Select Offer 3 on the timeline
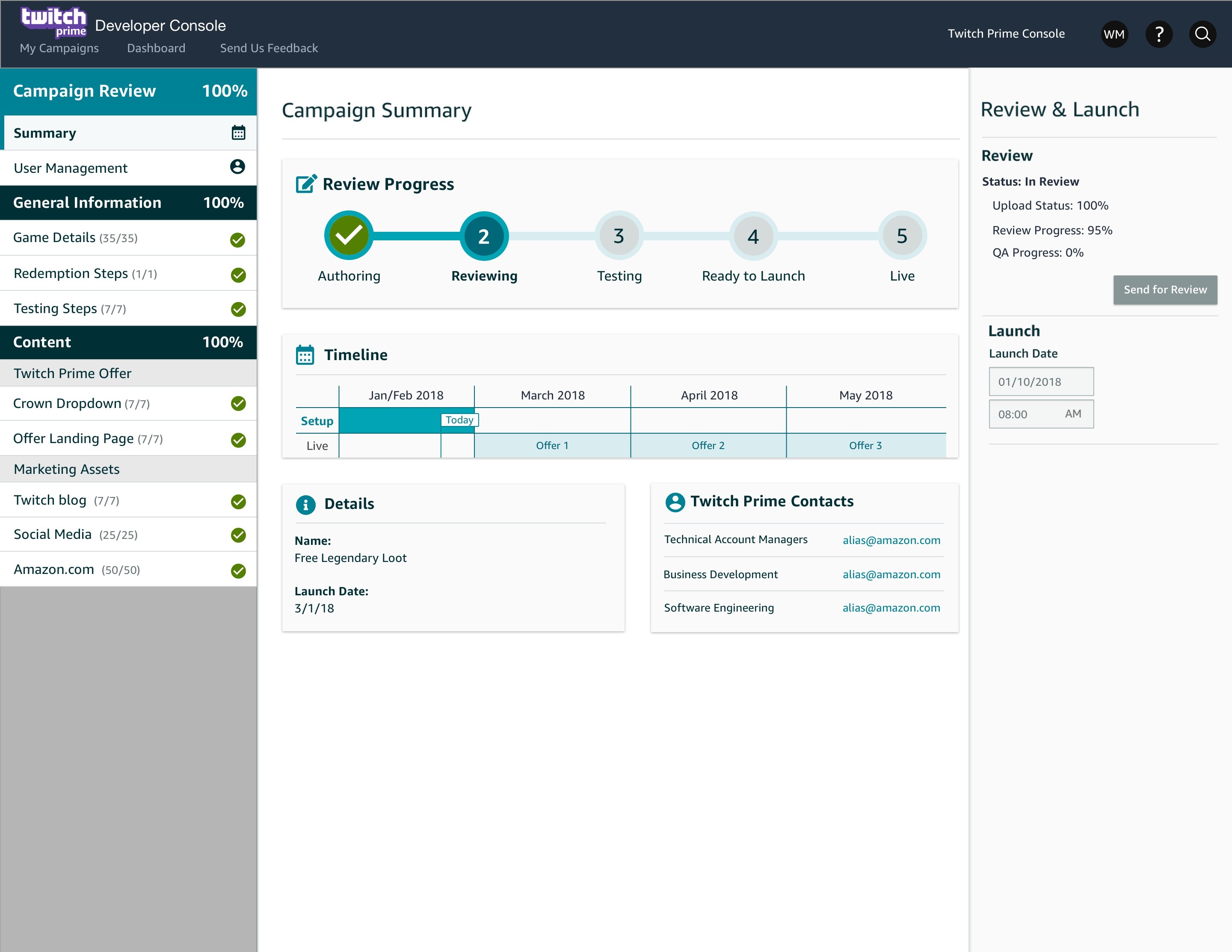Image resolution: width=1232 pixels, height=952 pixels. point(866,446)
